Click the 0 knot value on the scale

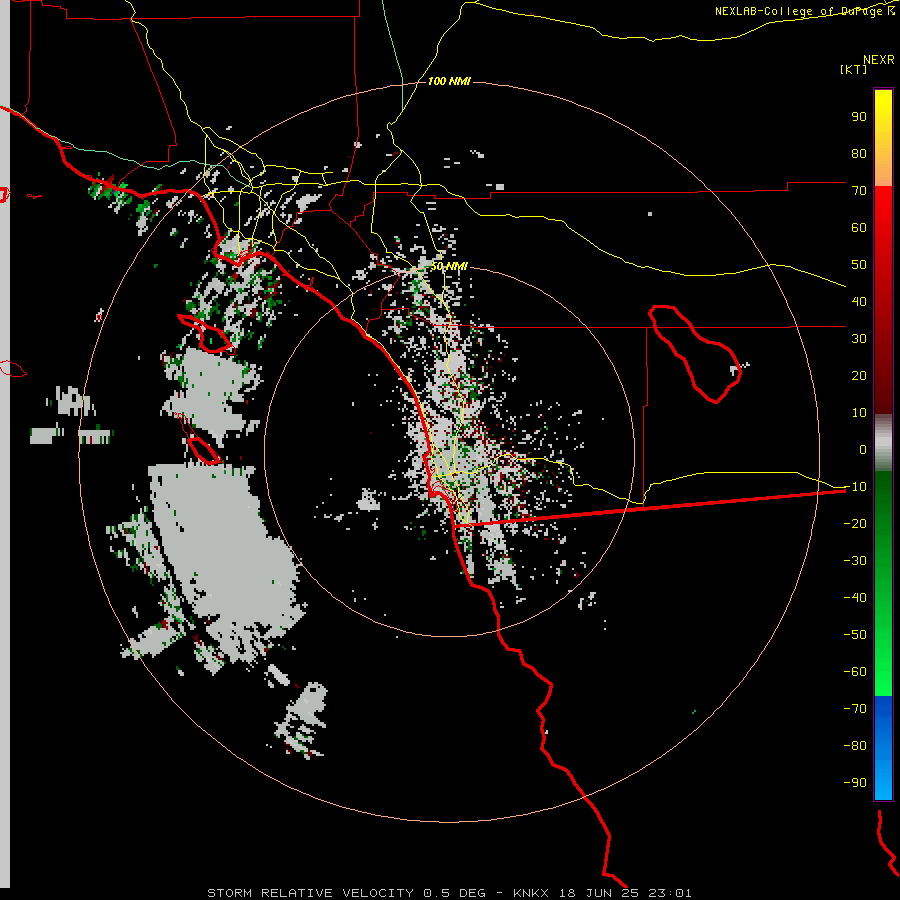[x=863, y=449]
